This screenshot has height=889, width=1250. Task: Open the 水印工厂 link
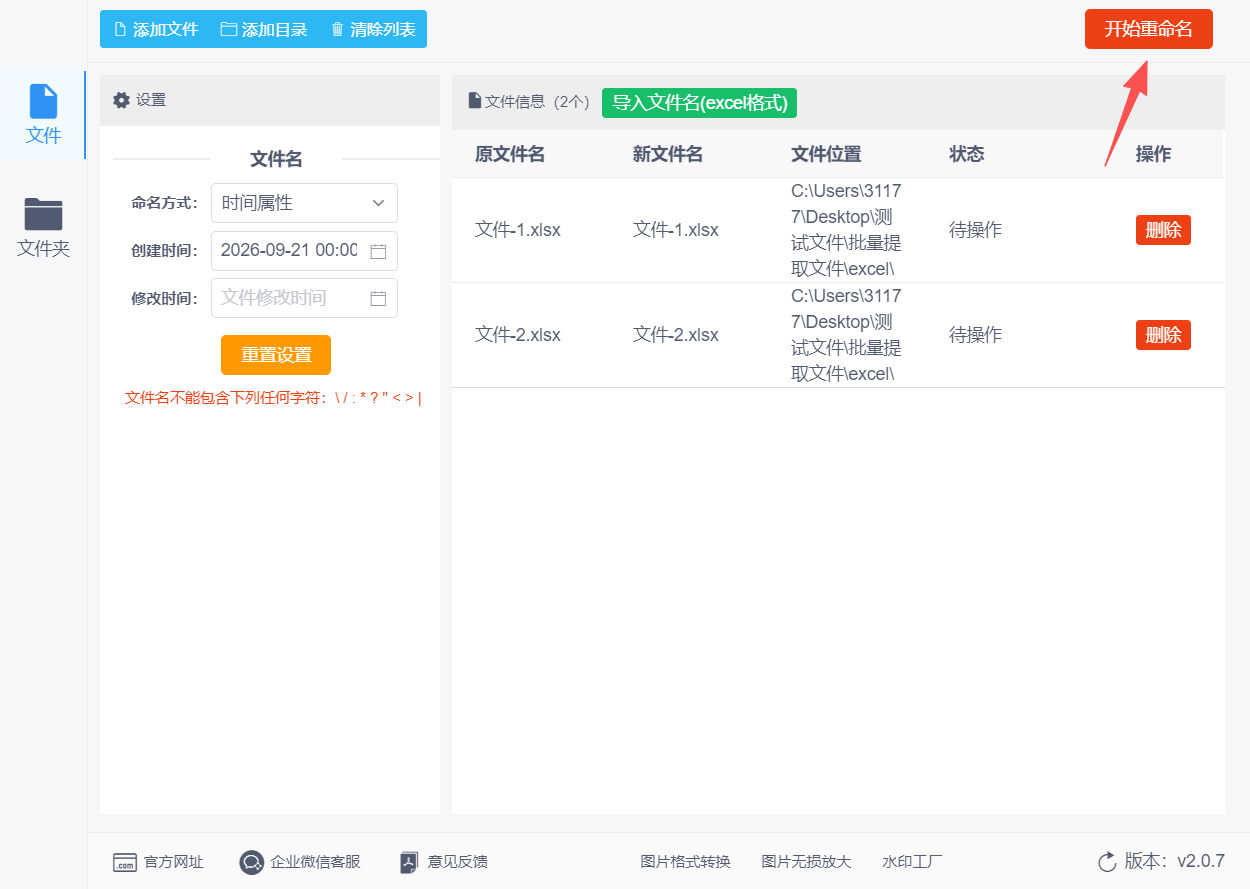(912, 862)
